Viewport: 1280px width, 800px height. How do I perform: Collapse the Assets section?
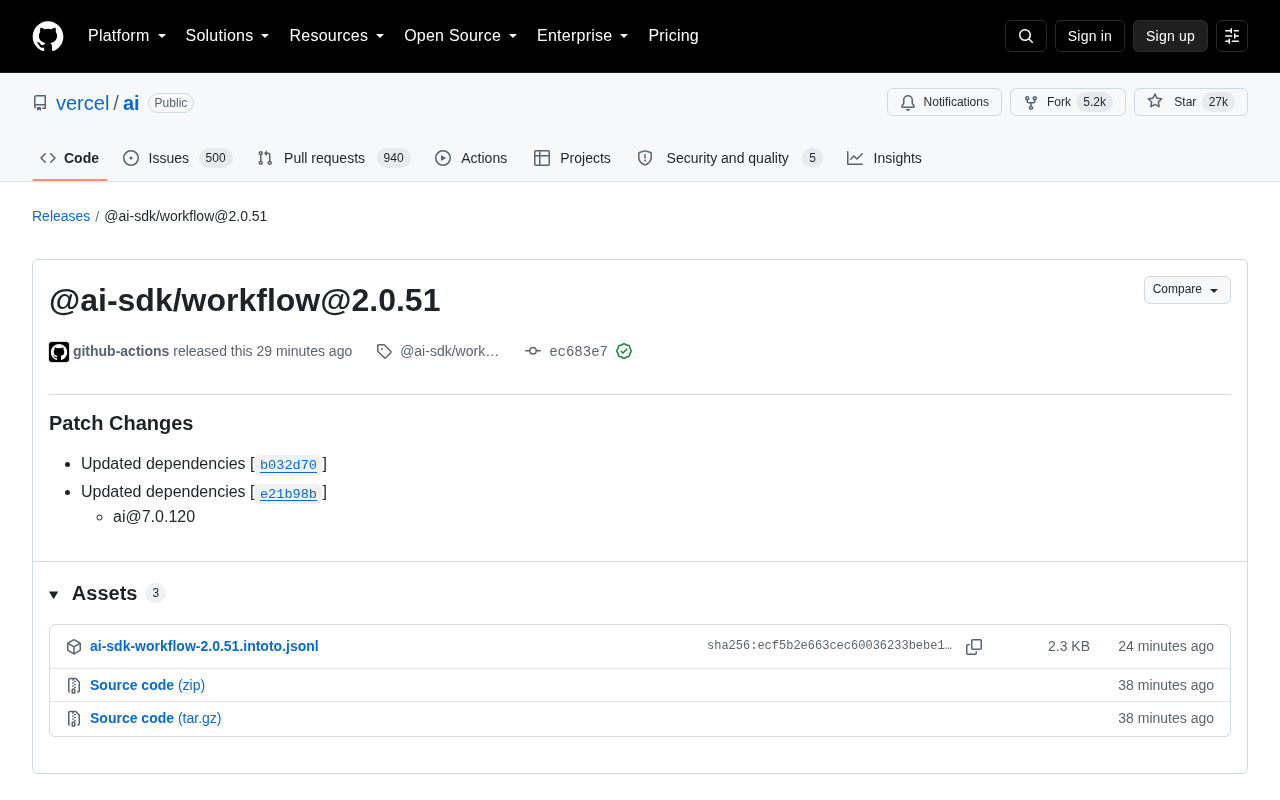click(107, 593)
